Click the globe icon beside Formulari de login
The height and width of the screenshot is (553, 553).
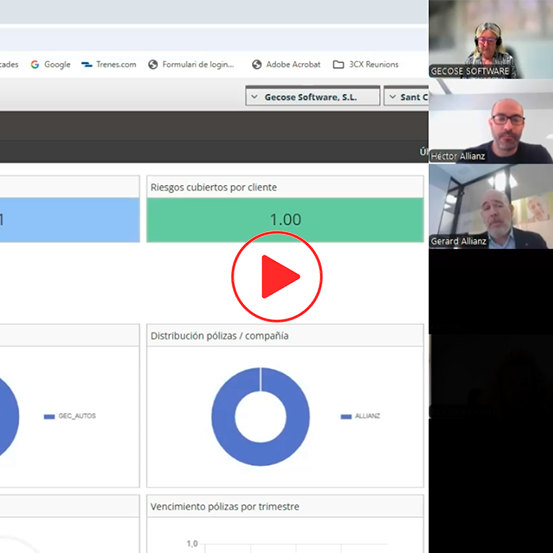153,65
